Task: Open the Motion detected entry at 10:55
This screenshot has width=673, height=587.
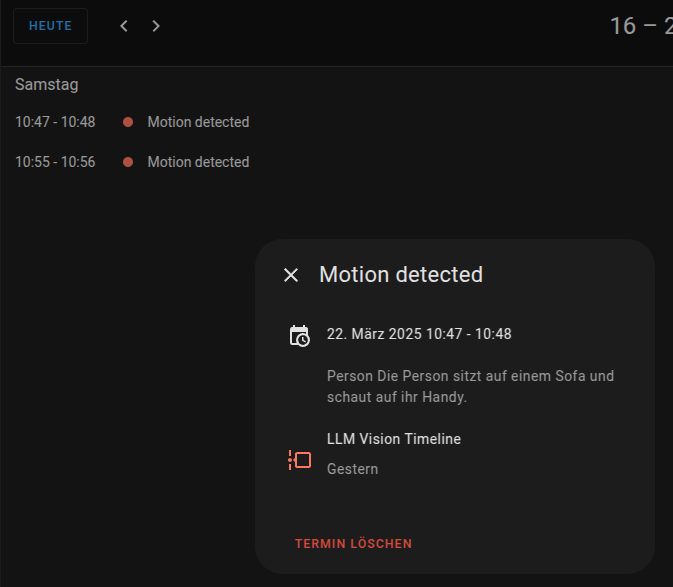Action: coord(198,162)
